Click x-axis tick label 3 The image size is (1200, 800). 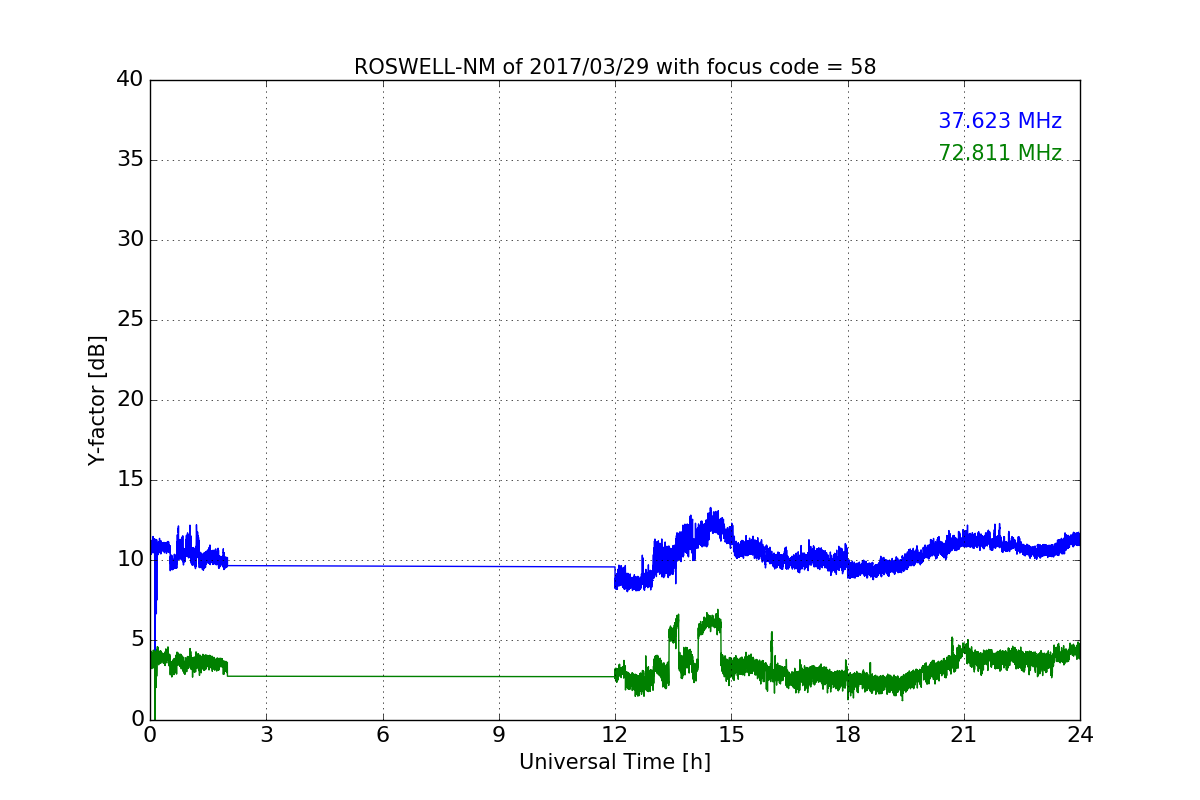[266, 735]
